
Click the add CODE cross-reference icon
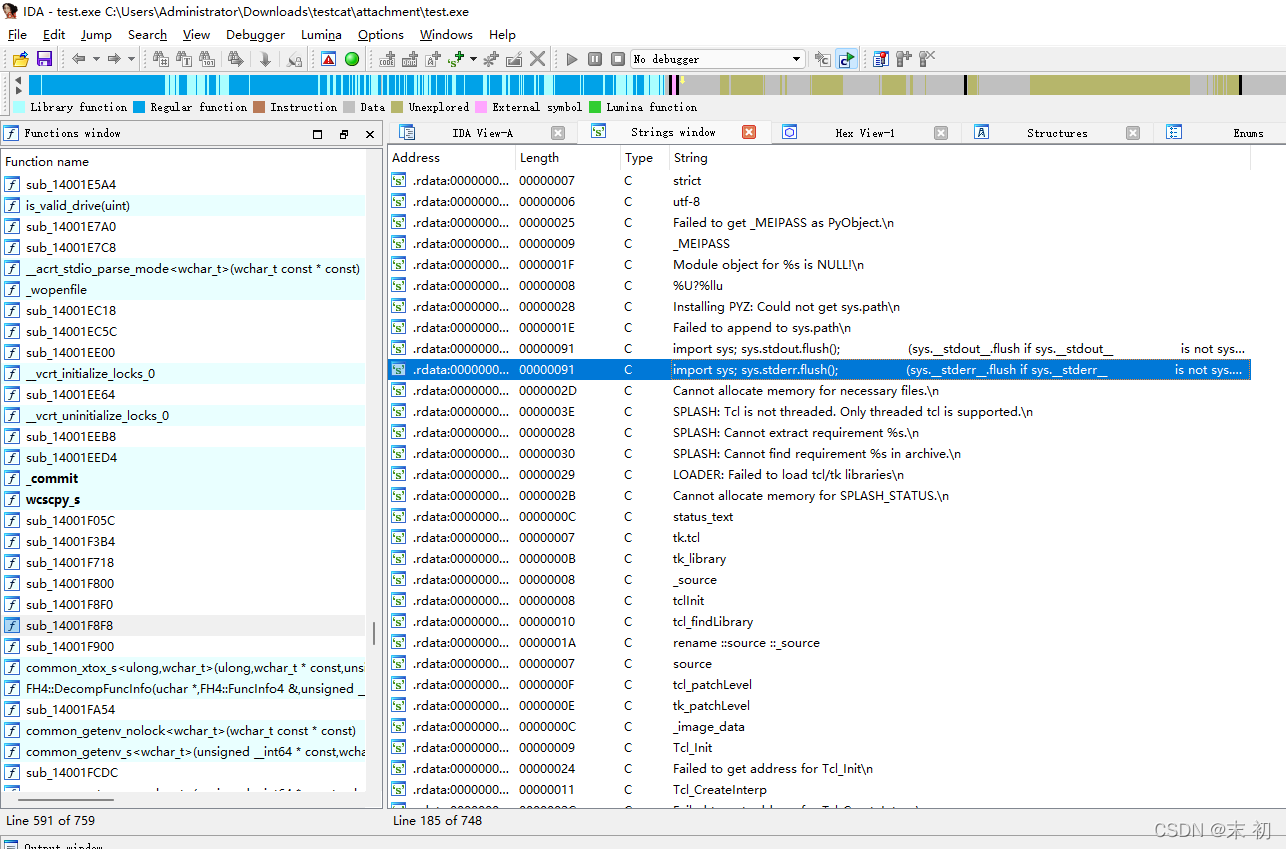(388, 59)
